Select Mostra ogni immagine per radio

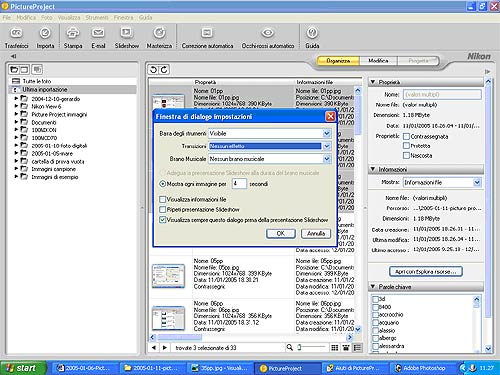click(x=163, y=184)
